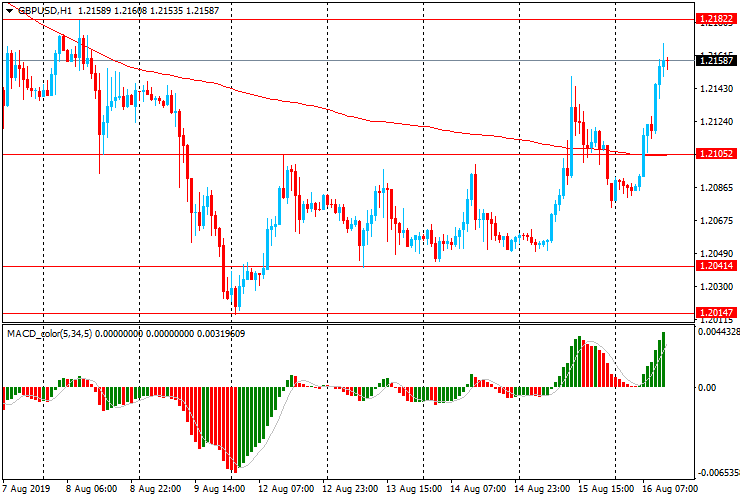The image size is (740, 500).
Task: Click the MACD scale value 0.0044328
Action: (x=719, y=332)
